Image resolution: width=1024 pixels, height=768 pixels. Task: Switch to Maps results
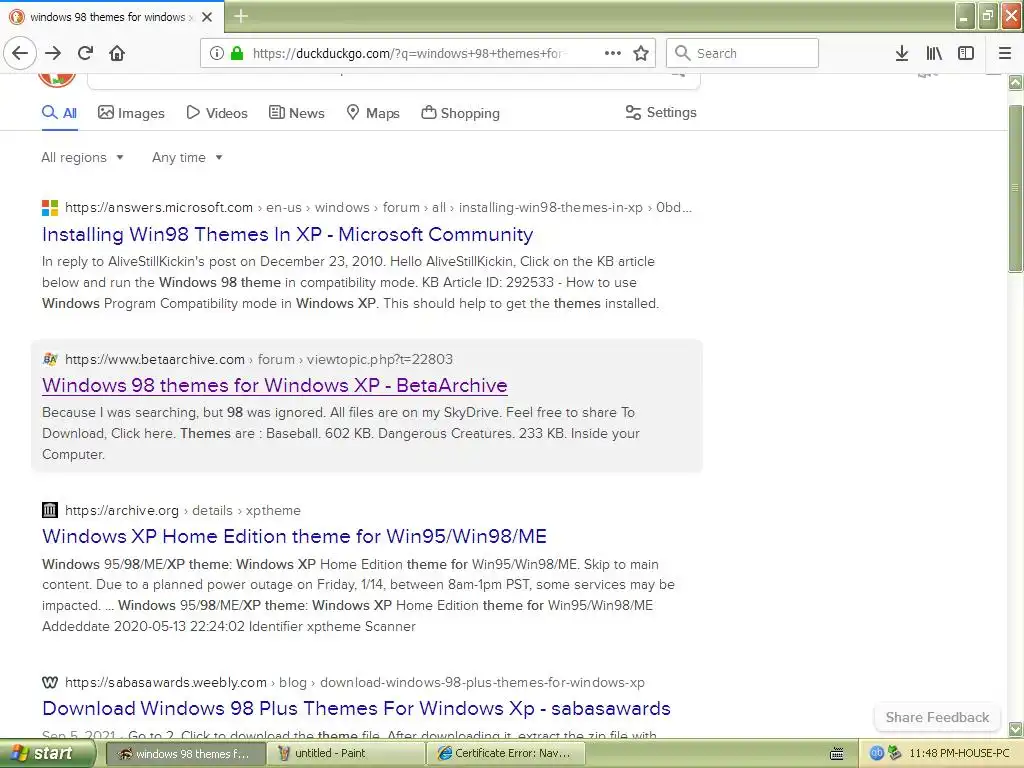(373, 113)
